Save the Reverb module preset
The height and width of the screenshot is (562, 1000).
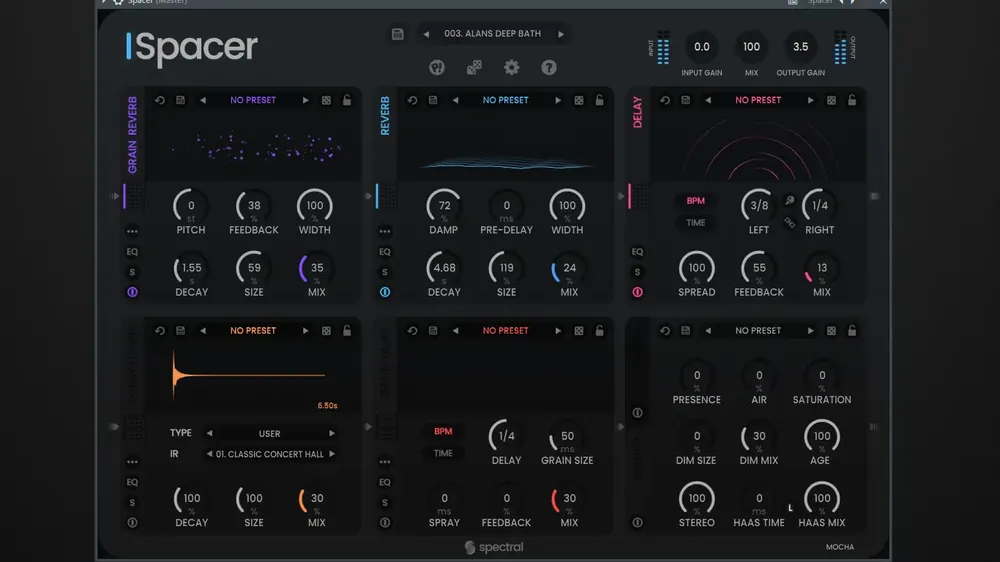433,100
